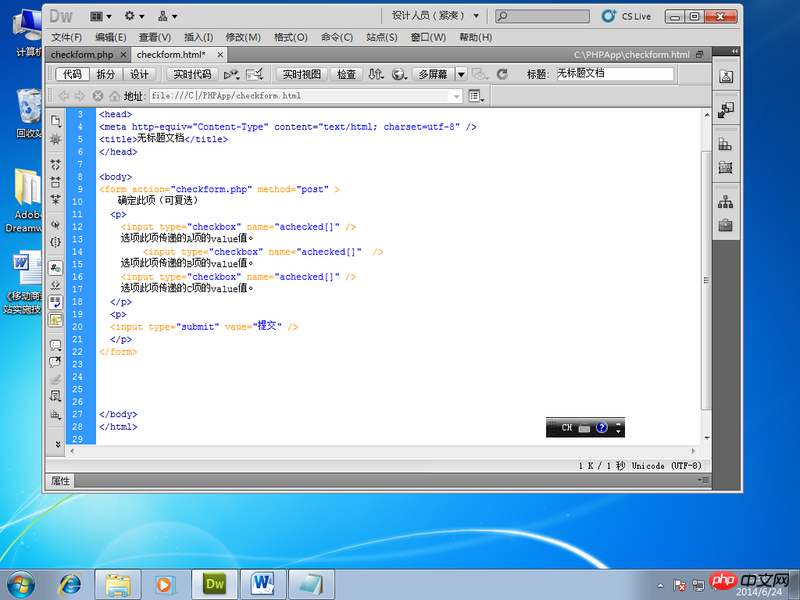Viewport: 800px width, 600px height.
Task: Select parent tag with coding toolbar icon
Action: click(56, 224)
